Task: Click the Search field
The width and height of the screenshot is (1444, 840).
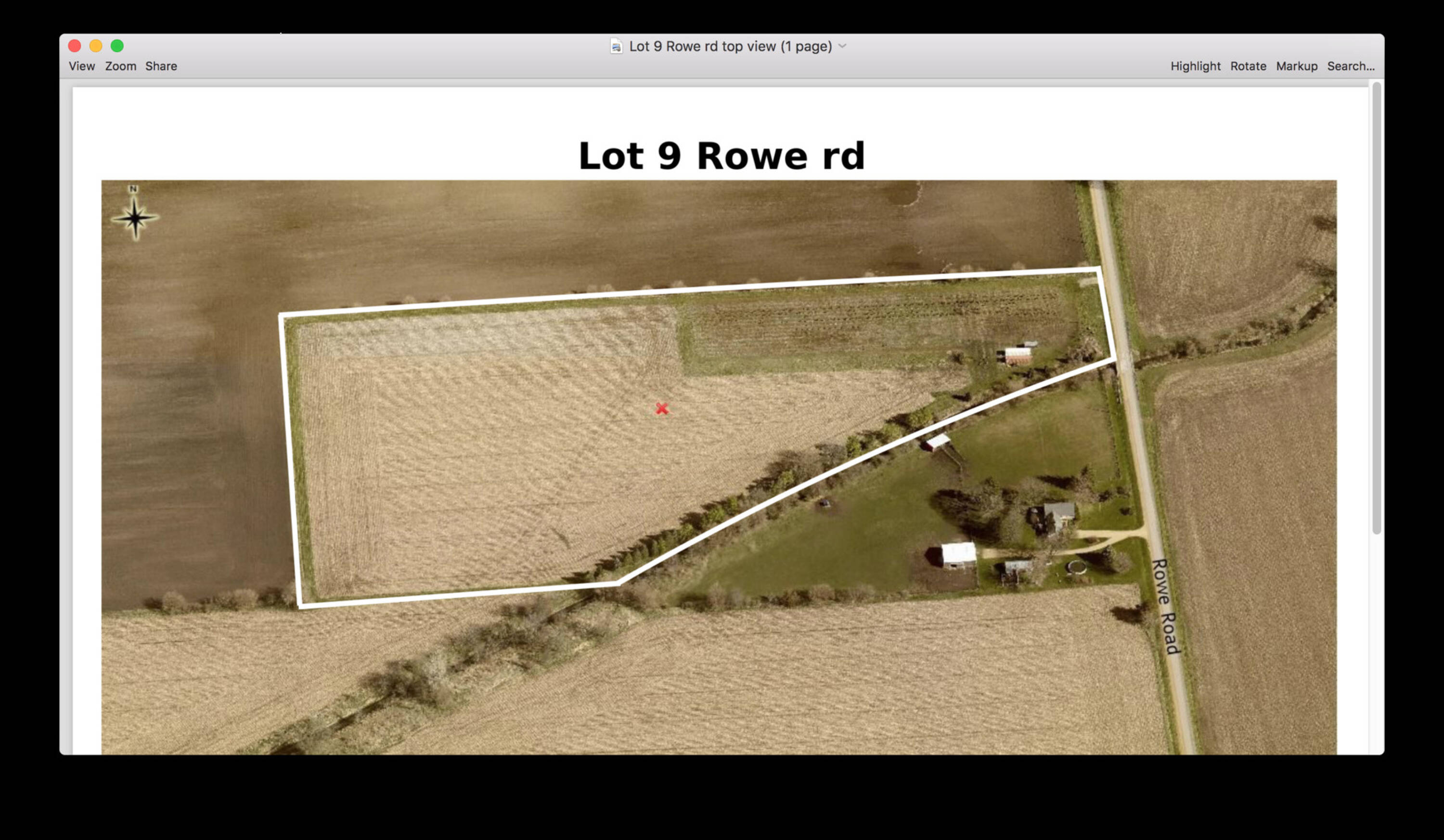Action: (1351, 66)
